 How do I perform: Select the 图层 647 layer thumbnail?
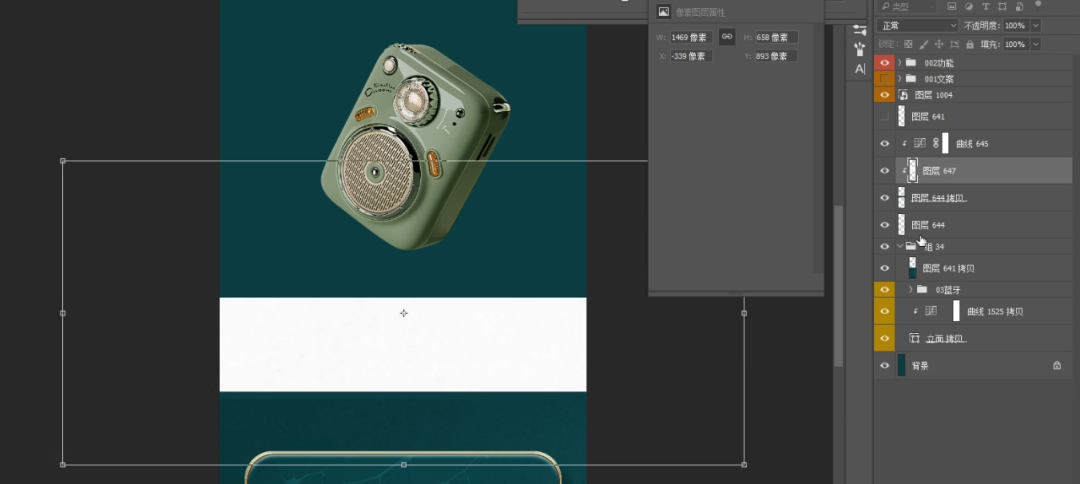coord(913,170)
